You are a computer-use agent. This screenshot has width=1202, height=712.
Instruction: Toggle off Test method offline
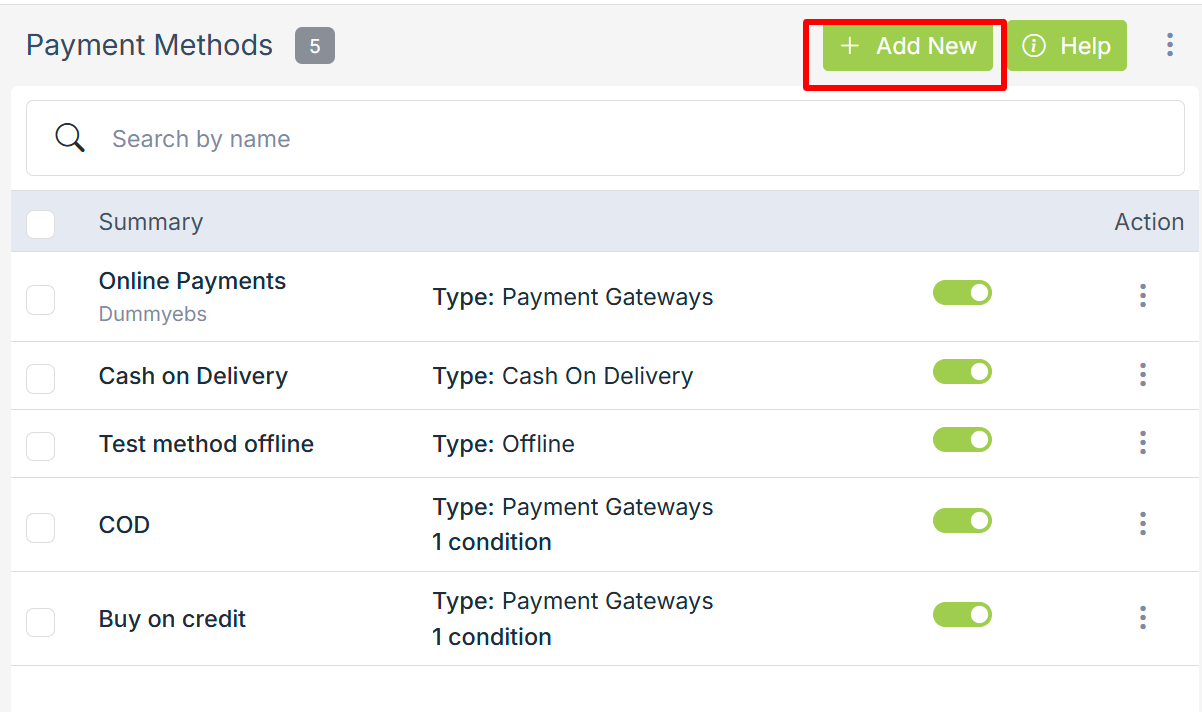[962, 440]
